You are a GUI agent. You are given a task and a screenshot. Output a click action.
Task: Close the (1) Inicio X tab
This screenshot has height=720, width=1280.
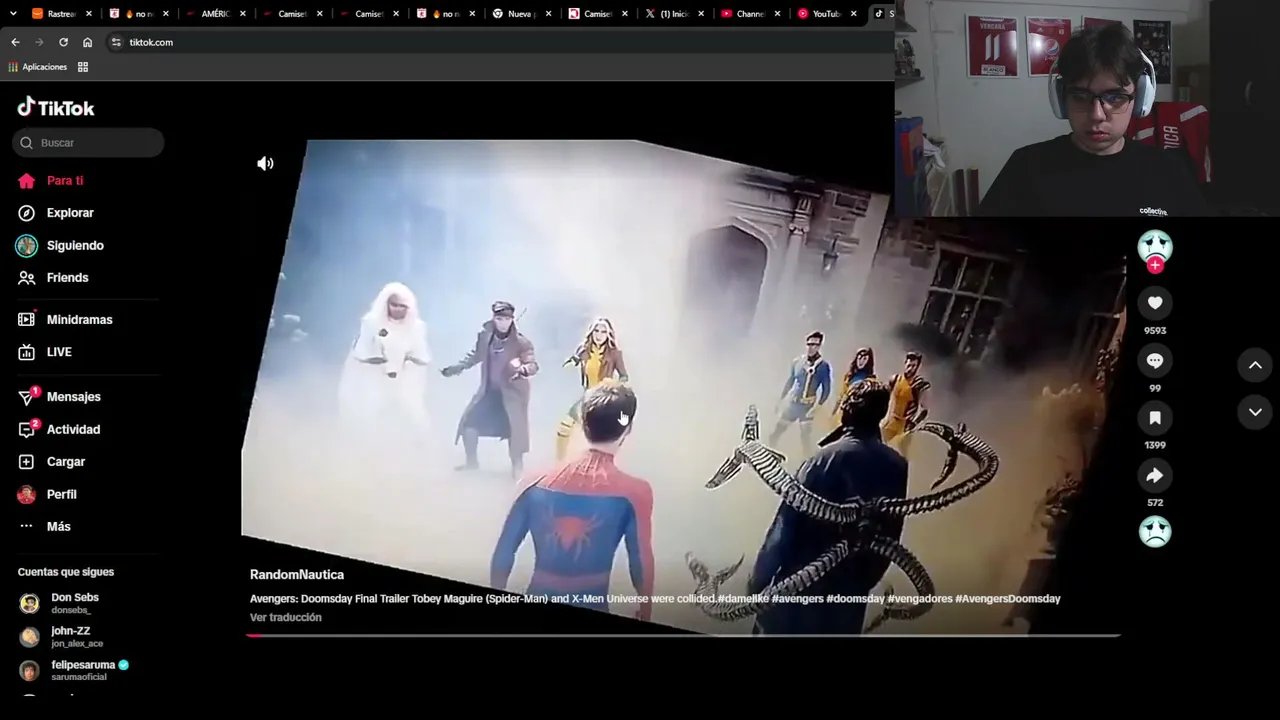(x=701, y=14)
